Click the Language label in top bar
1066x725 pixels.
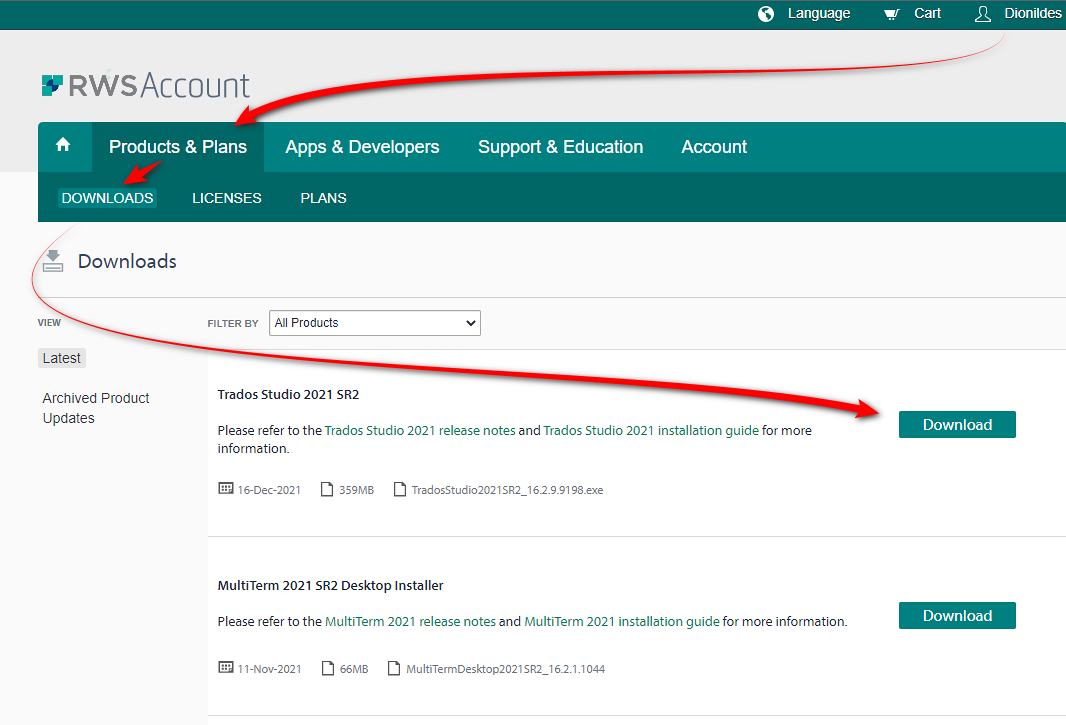coord(819,14)
